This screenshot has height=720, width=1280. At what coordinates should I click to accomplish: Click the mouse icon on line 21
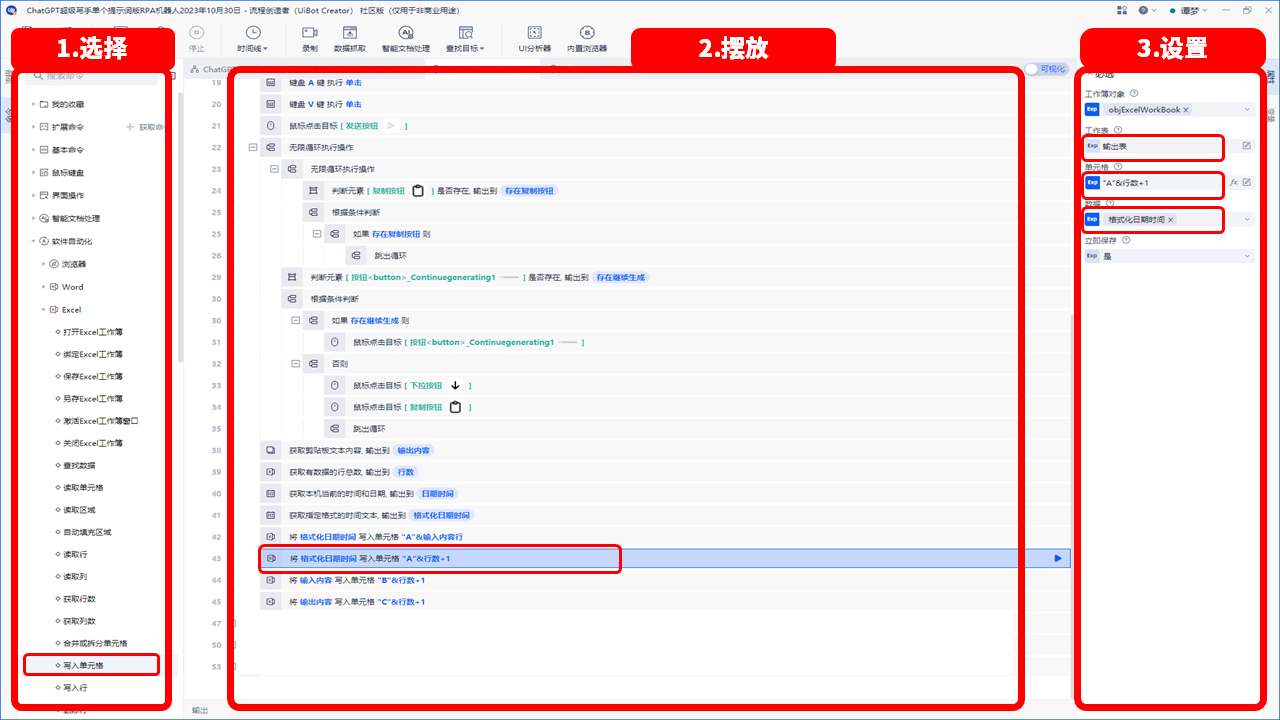pos(271,126)
